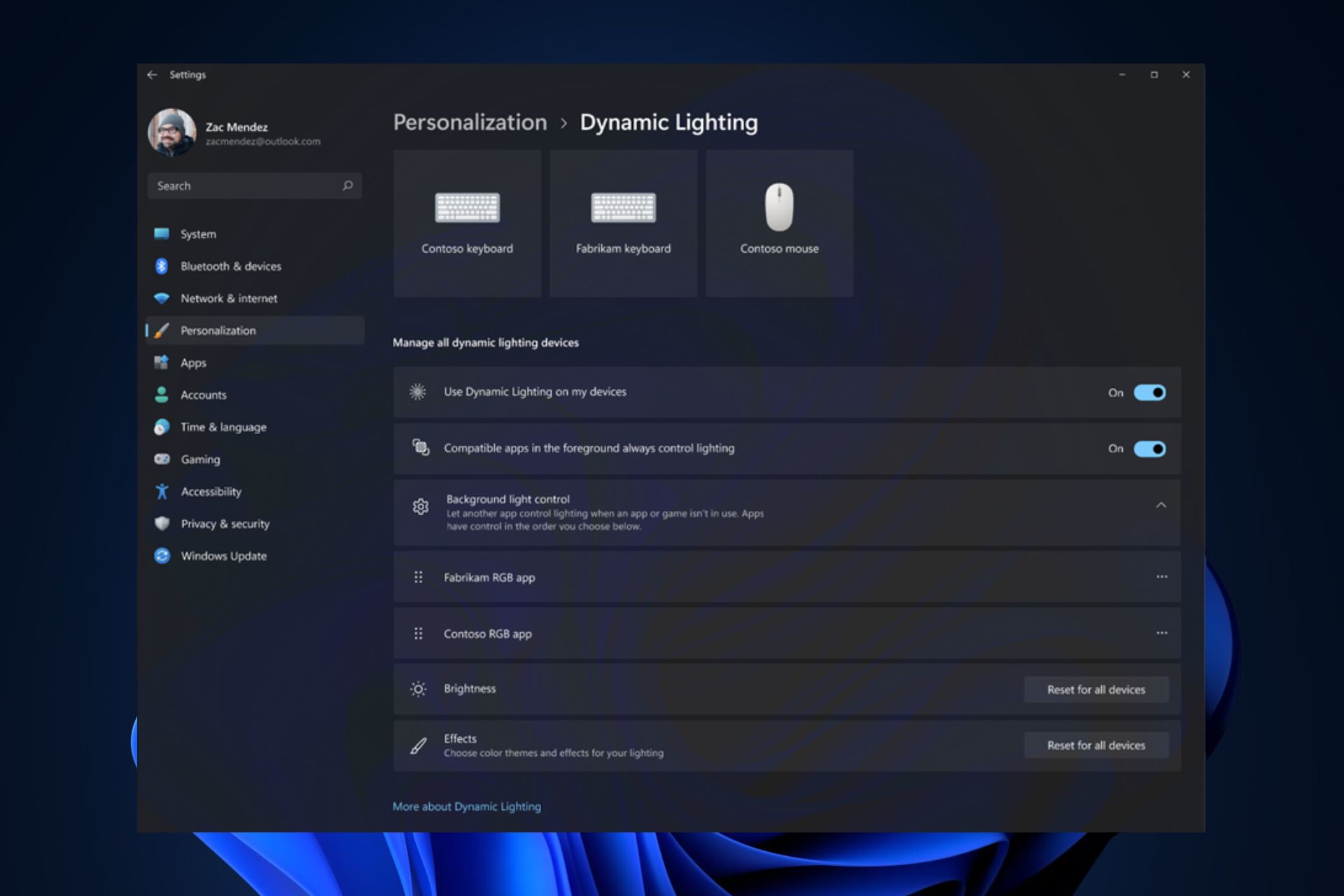Click zacmendez@outlook.com account text

click(x=262, y=141)
